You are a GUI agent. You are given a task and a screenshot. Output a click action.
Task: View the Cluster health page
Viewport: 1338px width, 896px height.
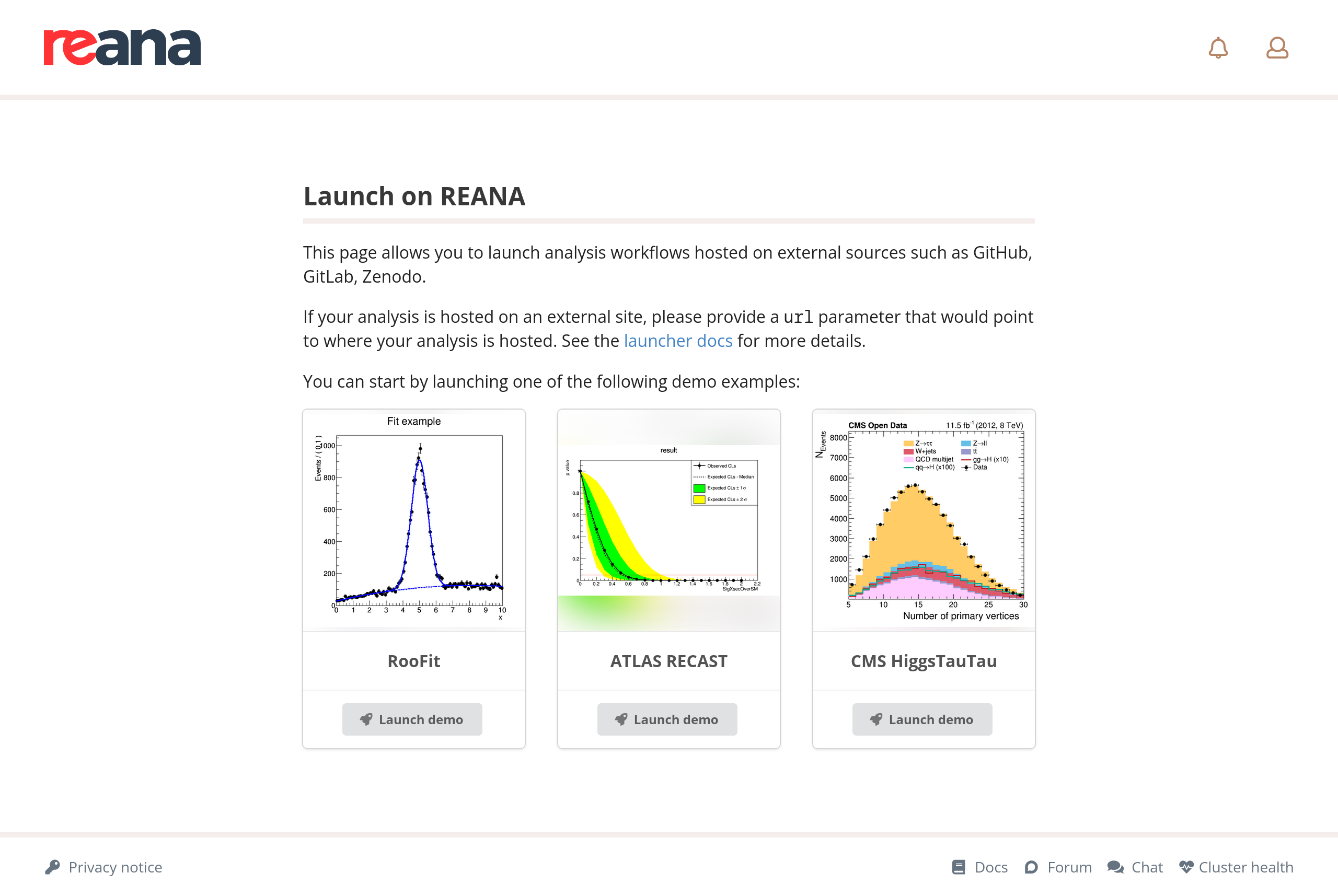coord(1246,867)
